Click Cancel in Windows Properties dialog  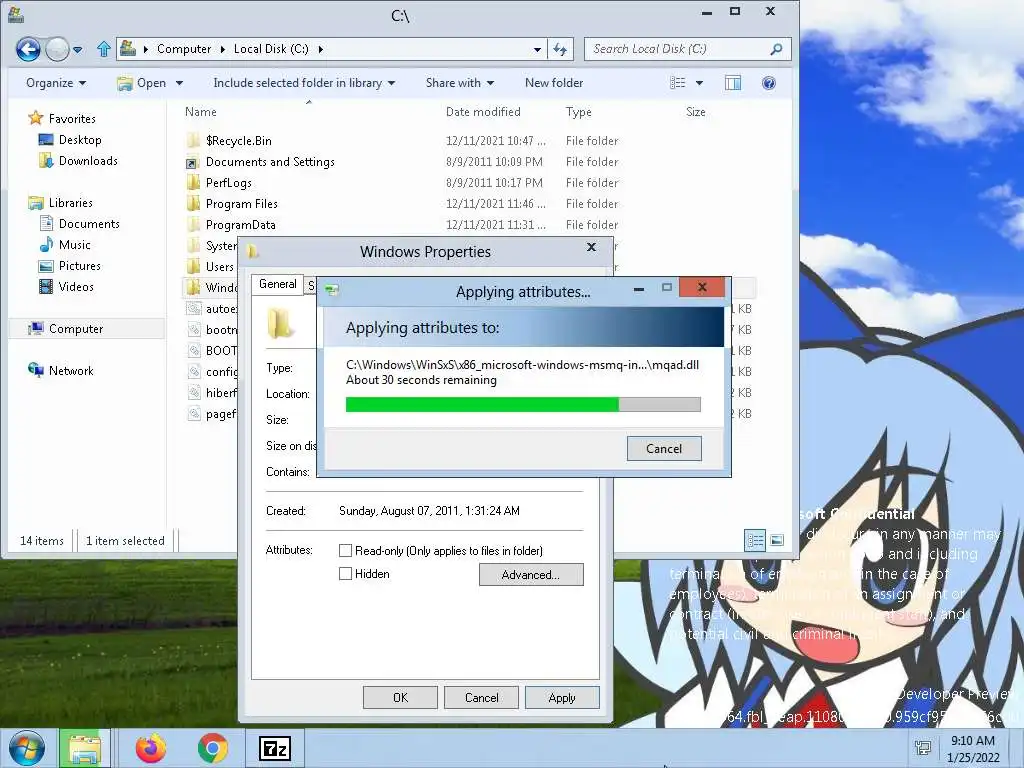[481, 697]
